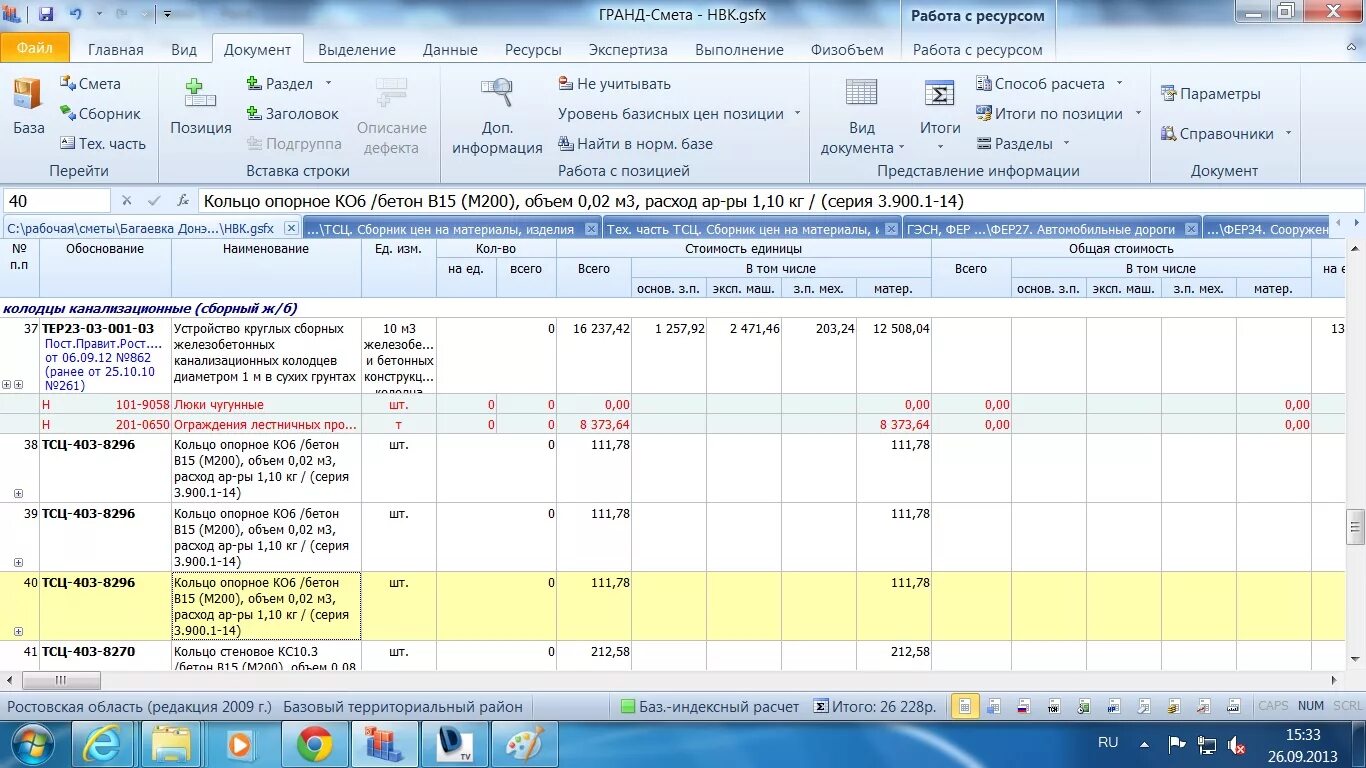
Task: Insert a new Позиция row
Action: 200,108
